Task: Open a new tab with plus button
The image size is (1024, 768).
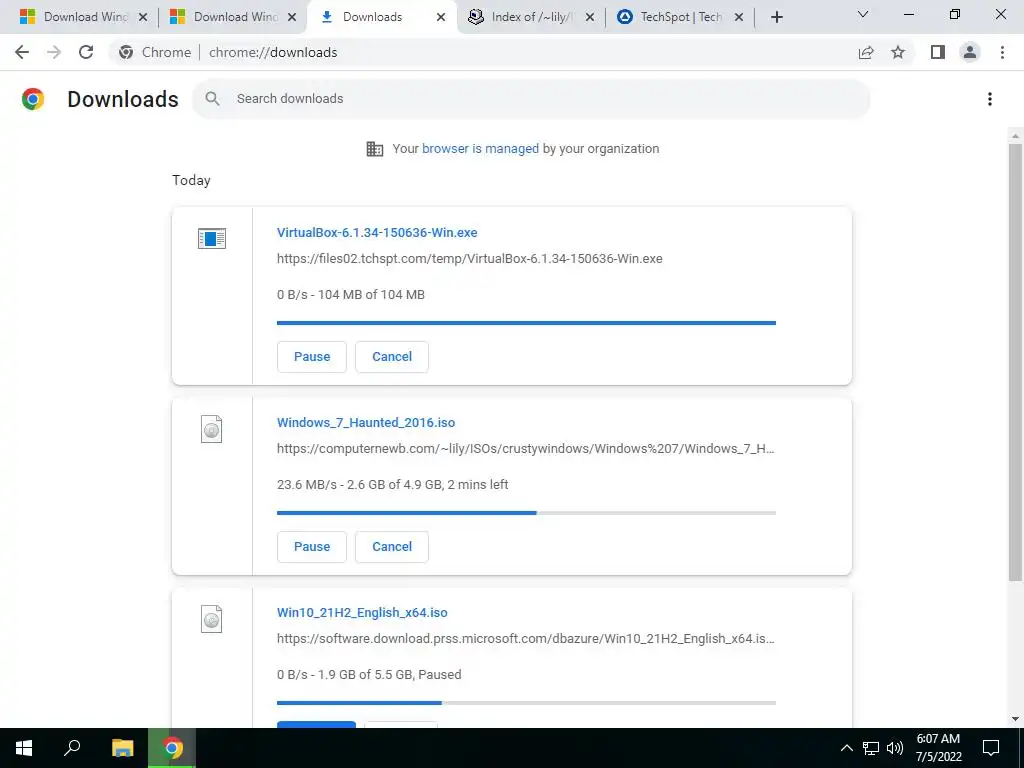Action: (x=776, y=18)
